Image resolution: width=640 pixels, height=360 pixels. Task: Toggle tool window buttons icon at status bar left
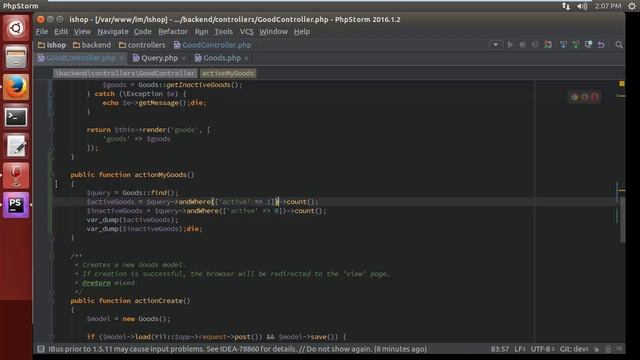[41, 349]
